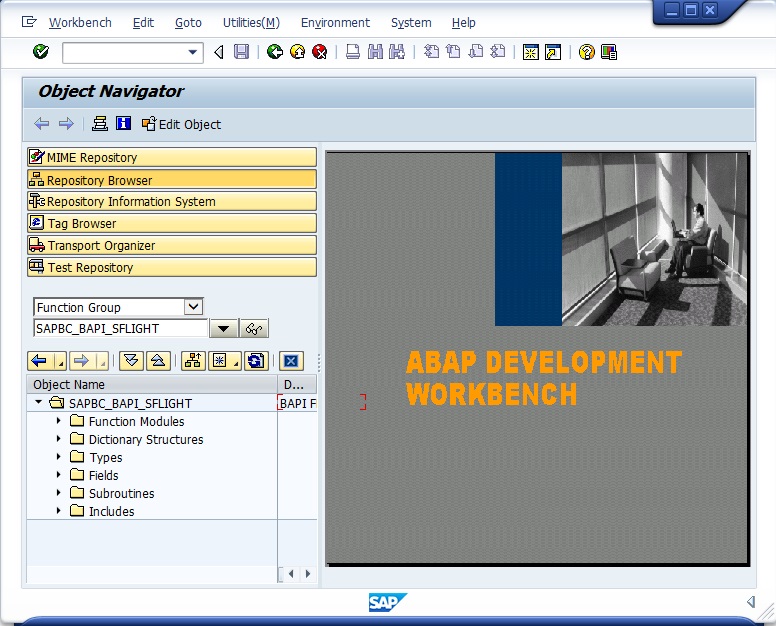Viewport: 776px width, 626px height.
Task: Expand the Fields folder
Action: [x=58, y=475]
